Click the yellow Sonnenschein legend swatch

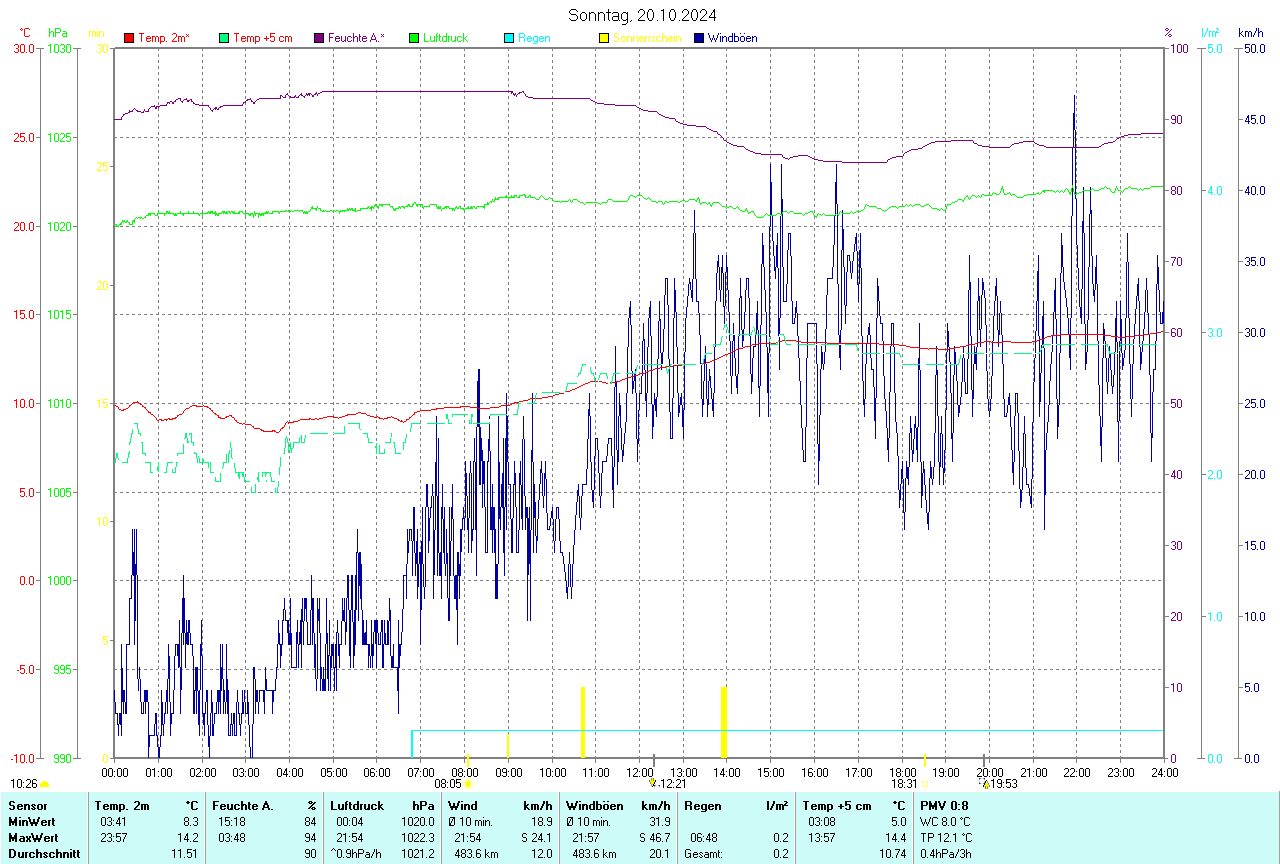coord(604,38)
